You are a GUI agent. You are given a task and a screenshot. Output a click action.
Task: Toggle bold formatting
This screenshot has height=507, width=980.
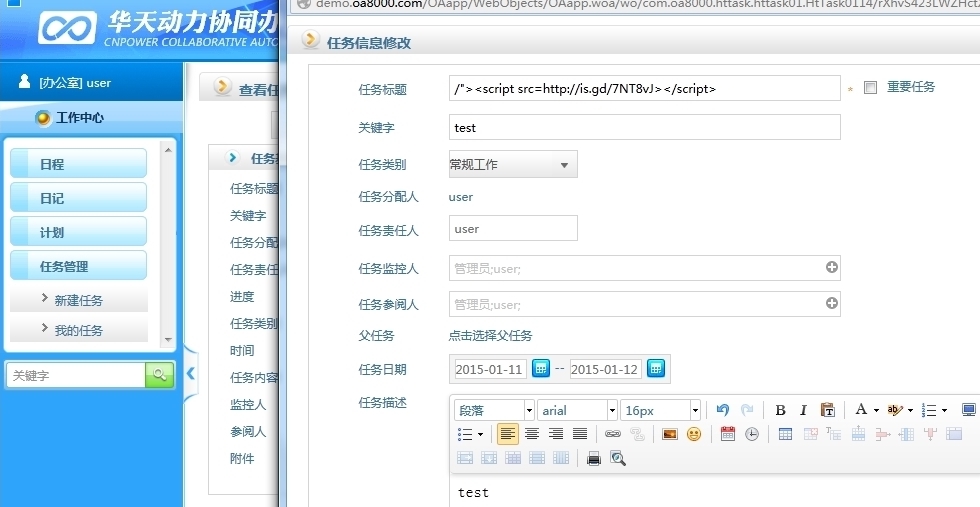point(780,410)
